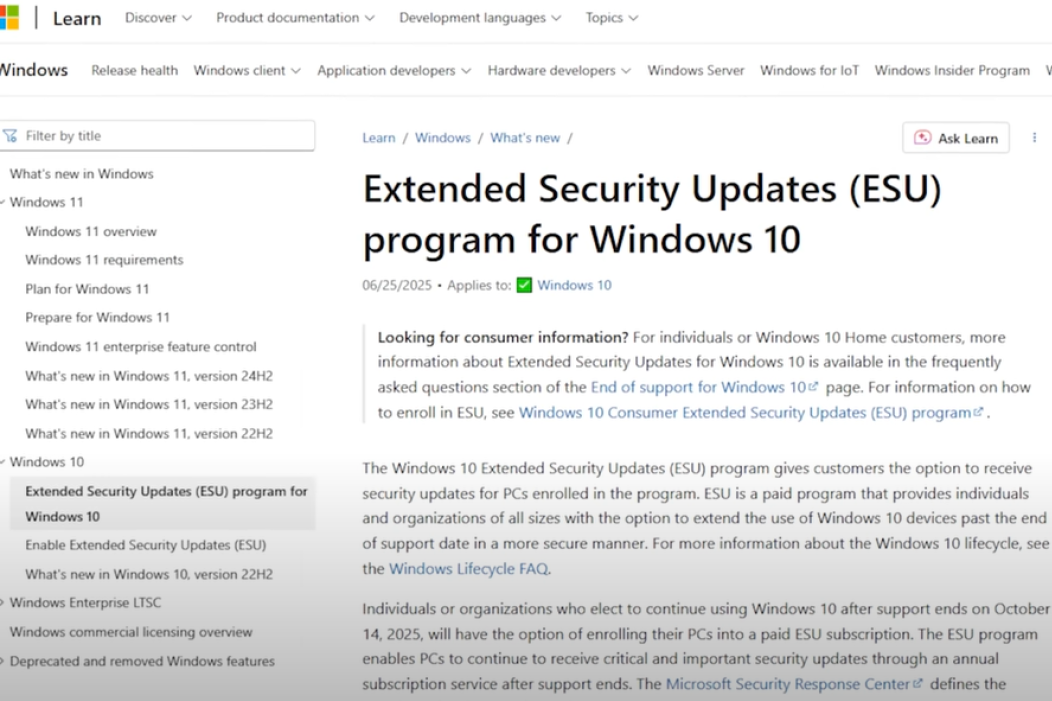Open the Topics dropdown menu
The height and width of the screenshot is (701, 1052).
(611, 18)
